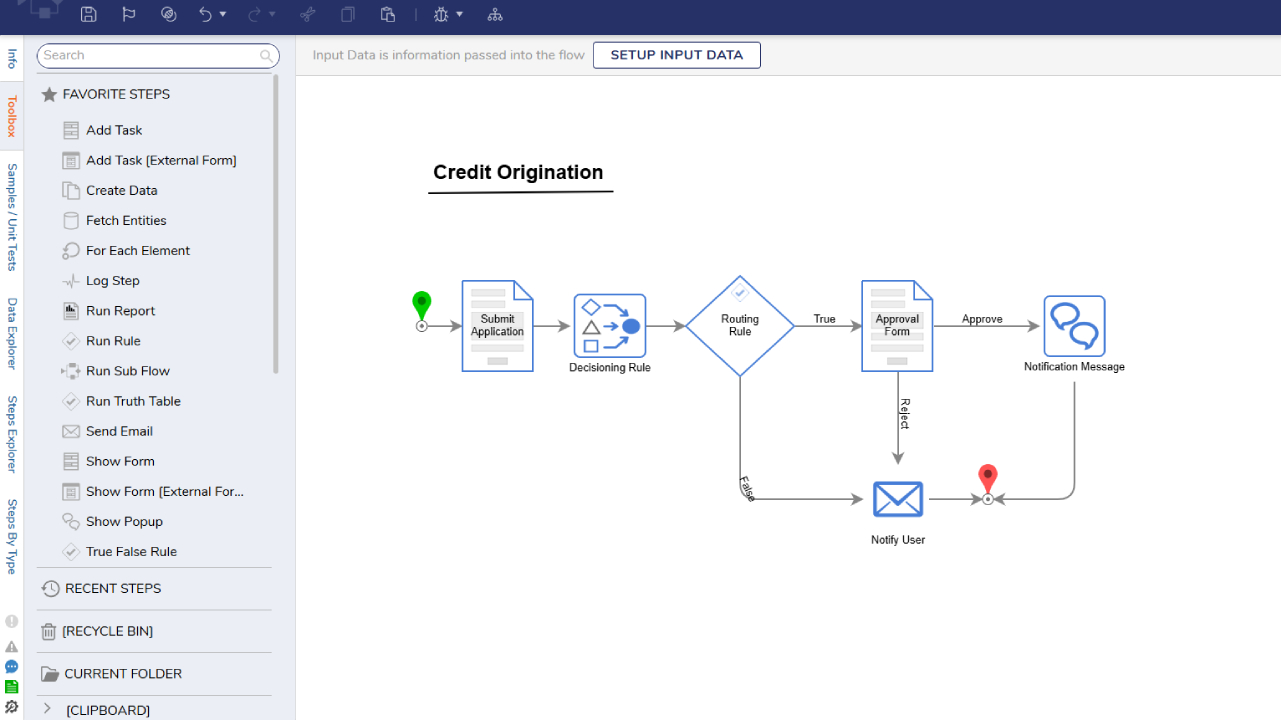
Task: Select the Send Email step
Action: coord(108,431)
